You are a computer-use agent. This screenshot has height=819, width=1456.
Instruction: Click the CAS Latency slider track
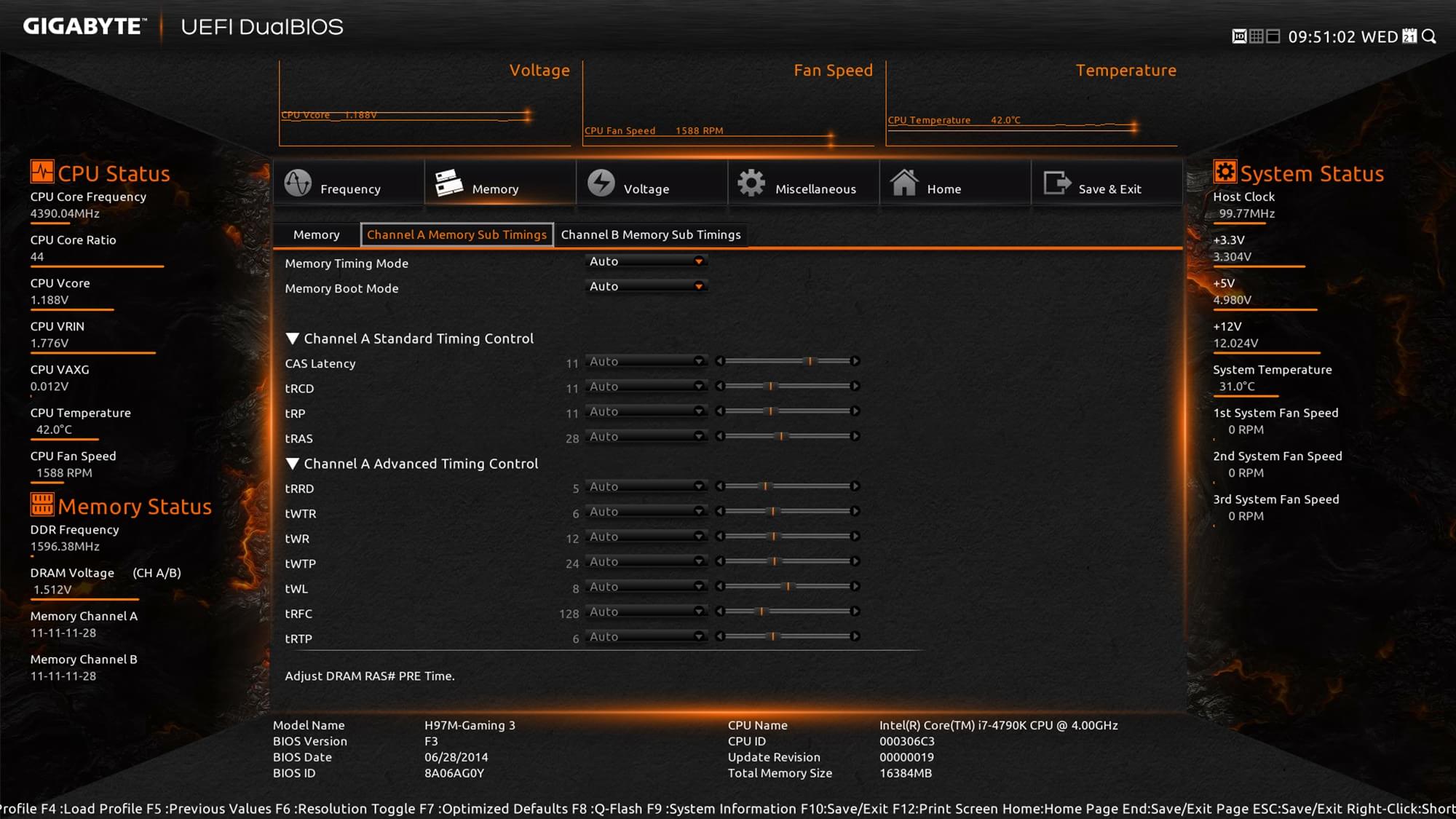point(787,361)
